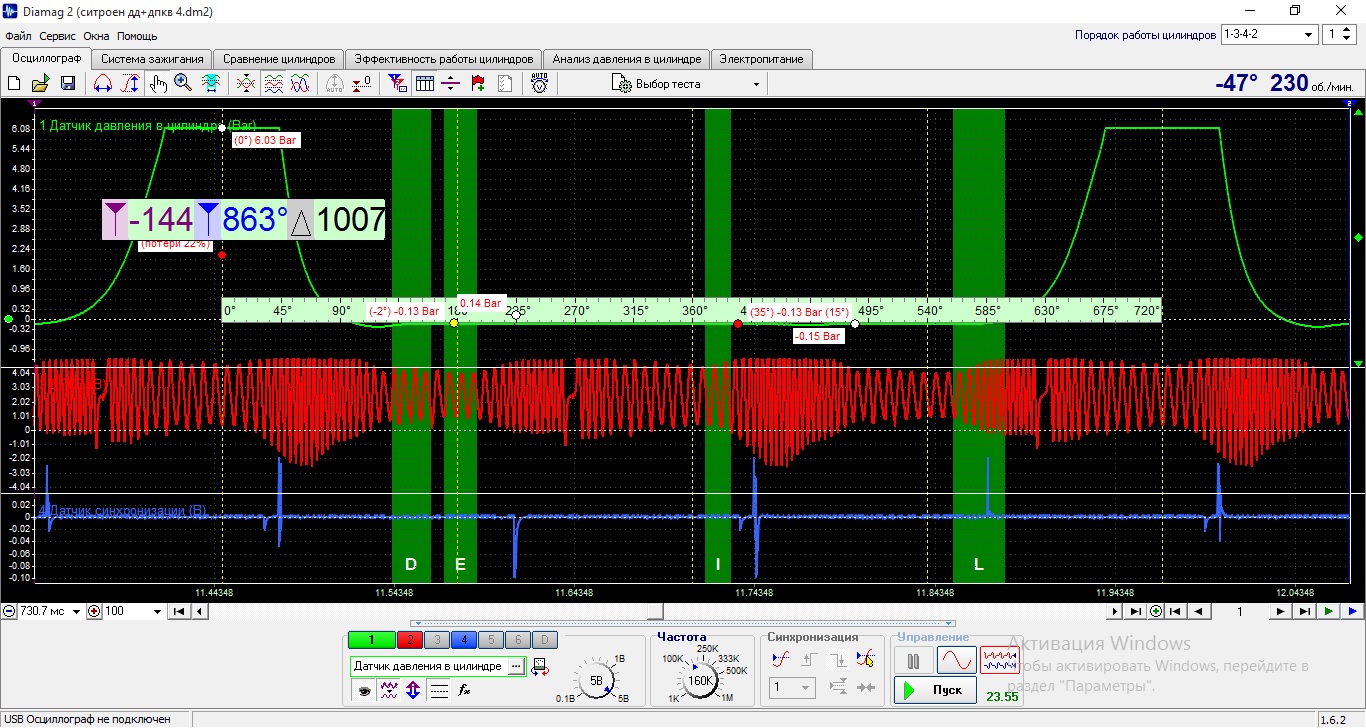Open the sensor list with the ellipsis button

pyautogui.click(x=516, y=666)
